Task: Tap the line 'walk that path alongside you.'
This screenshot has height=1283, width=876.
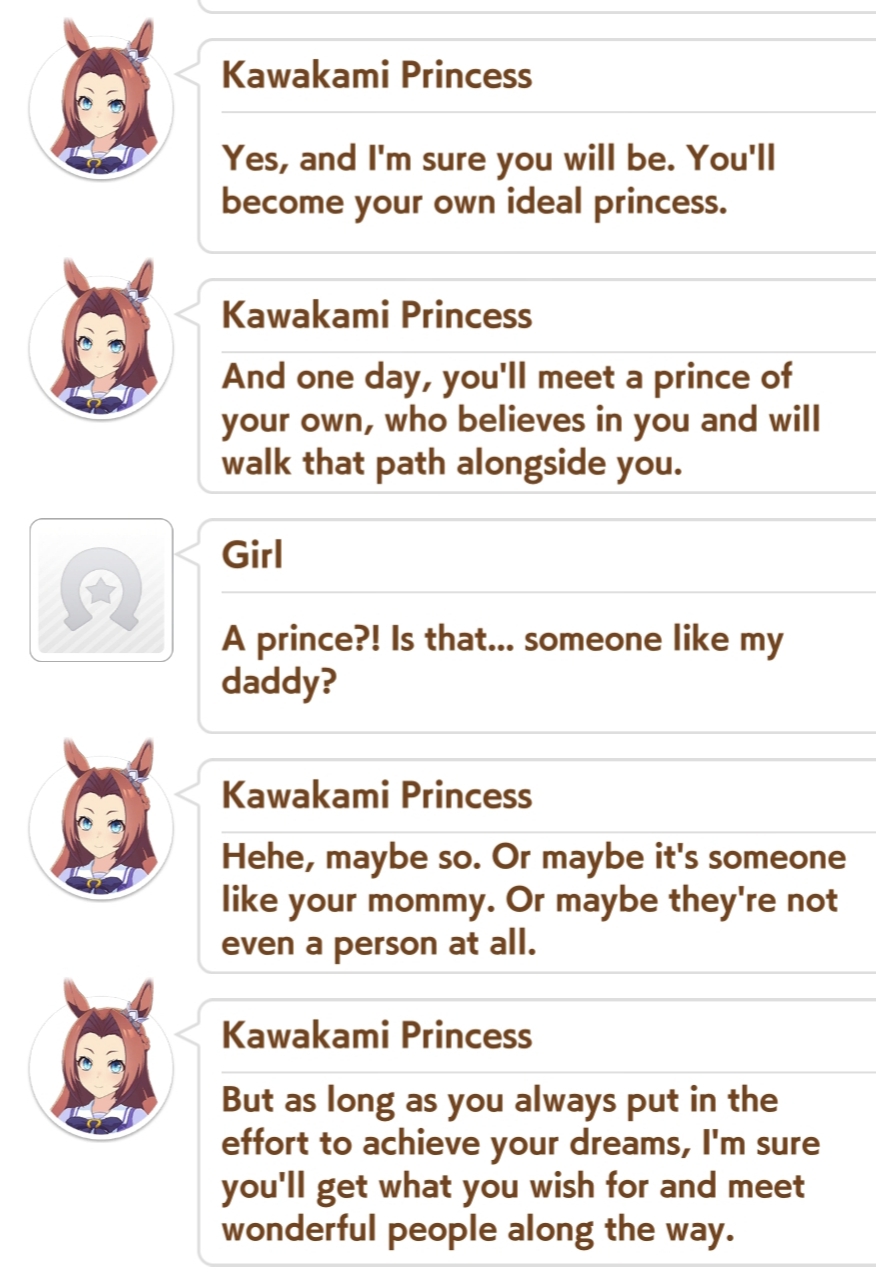Action: pyautogui.click(x=451, y=465)
